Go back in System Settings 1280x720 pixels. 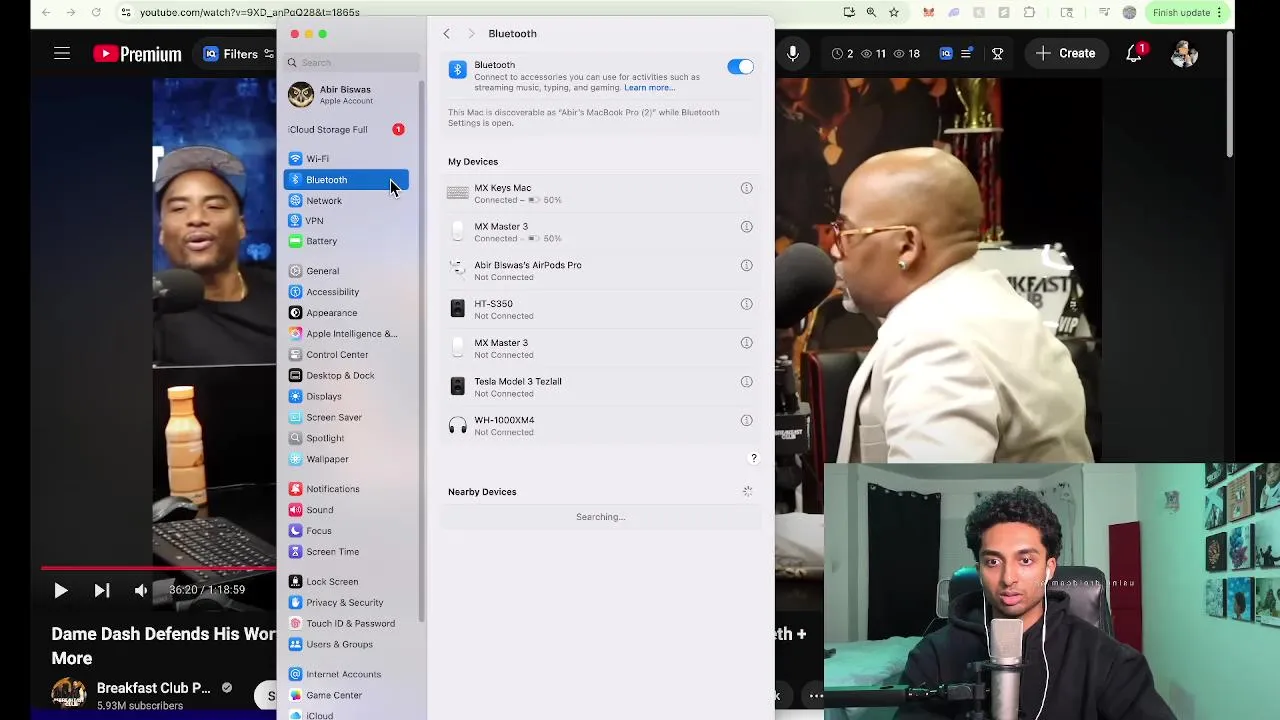[447, 34]
